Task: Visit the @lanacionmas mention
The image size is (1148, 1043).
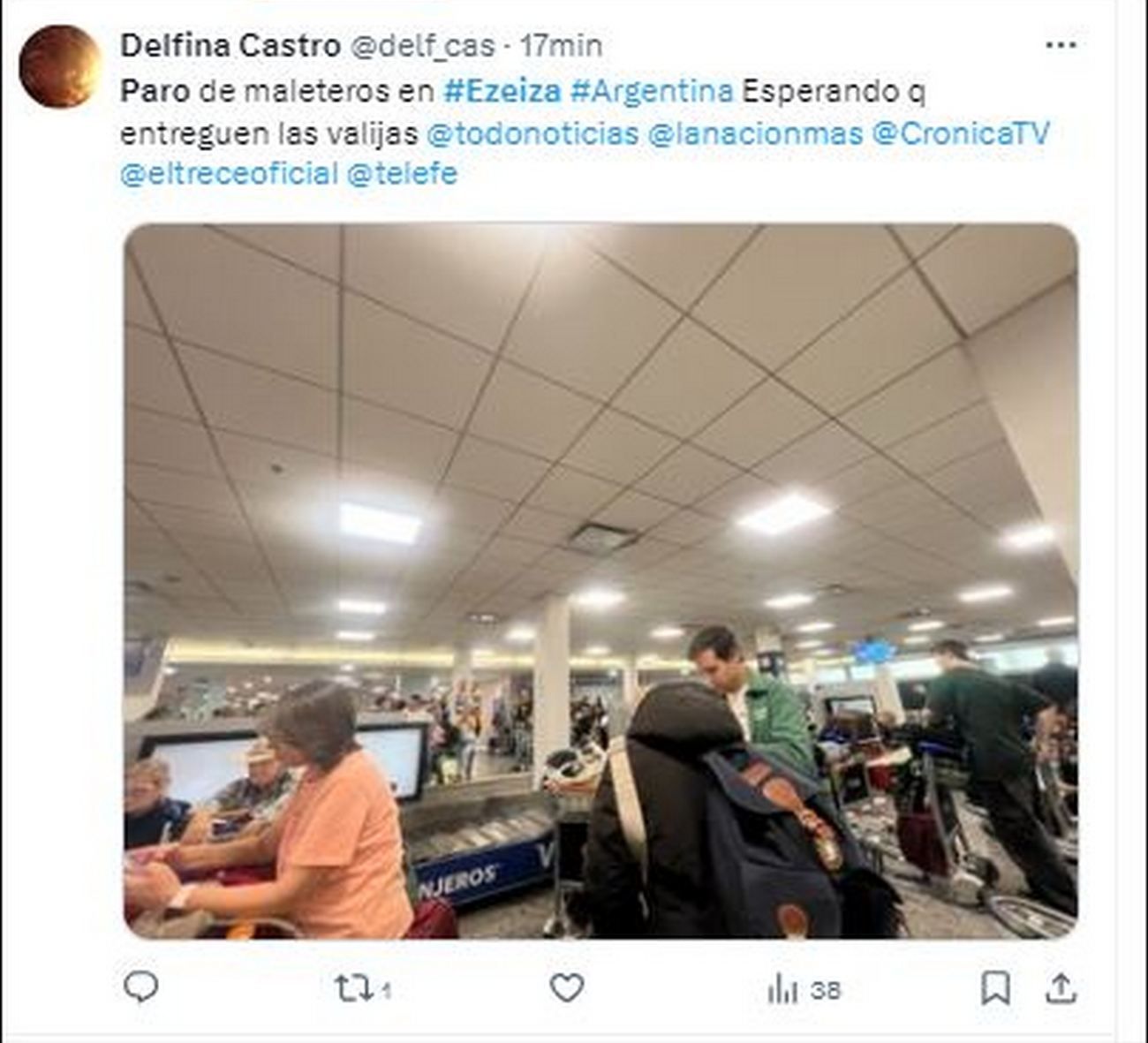Action: 755,132
